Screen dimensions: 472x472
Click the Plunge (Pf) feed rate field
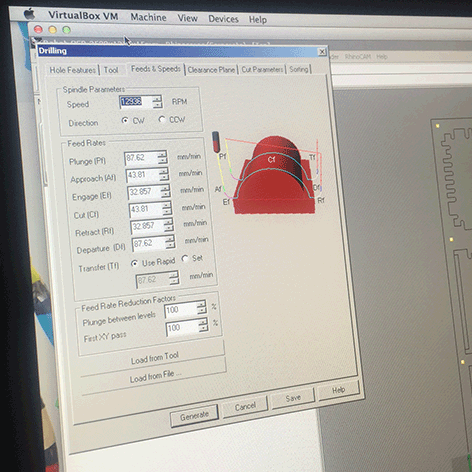point(141,158)
